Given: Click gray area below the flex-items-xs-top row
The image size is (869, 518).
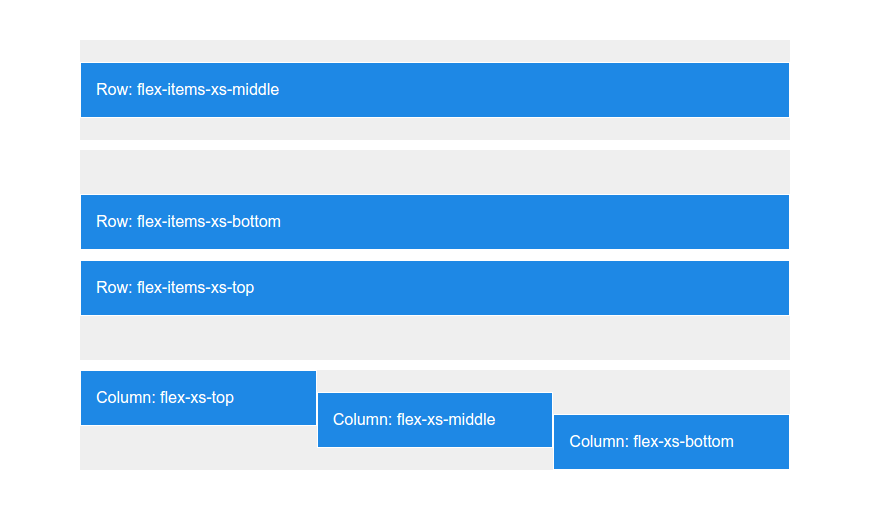Looking at the screenshot, I should coord(435,337).
